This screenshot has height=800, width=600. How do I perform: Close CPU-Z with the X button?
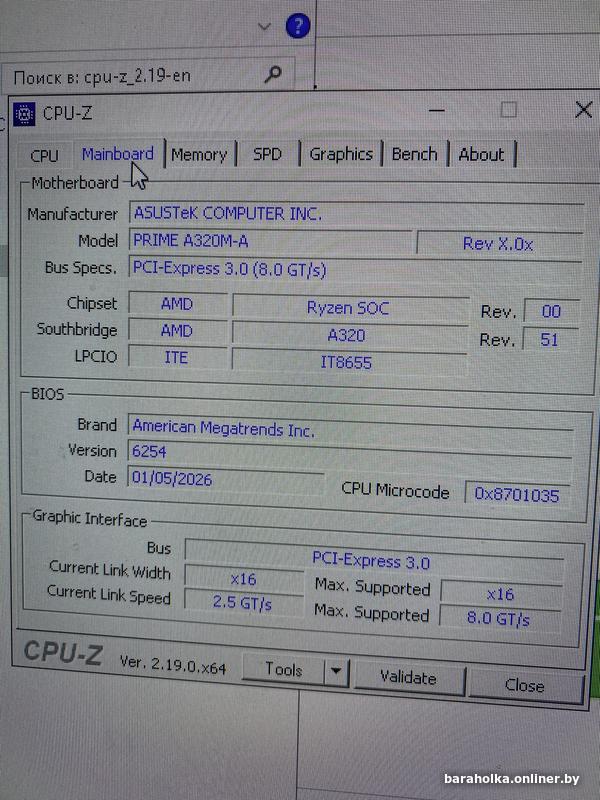[584, 110]
